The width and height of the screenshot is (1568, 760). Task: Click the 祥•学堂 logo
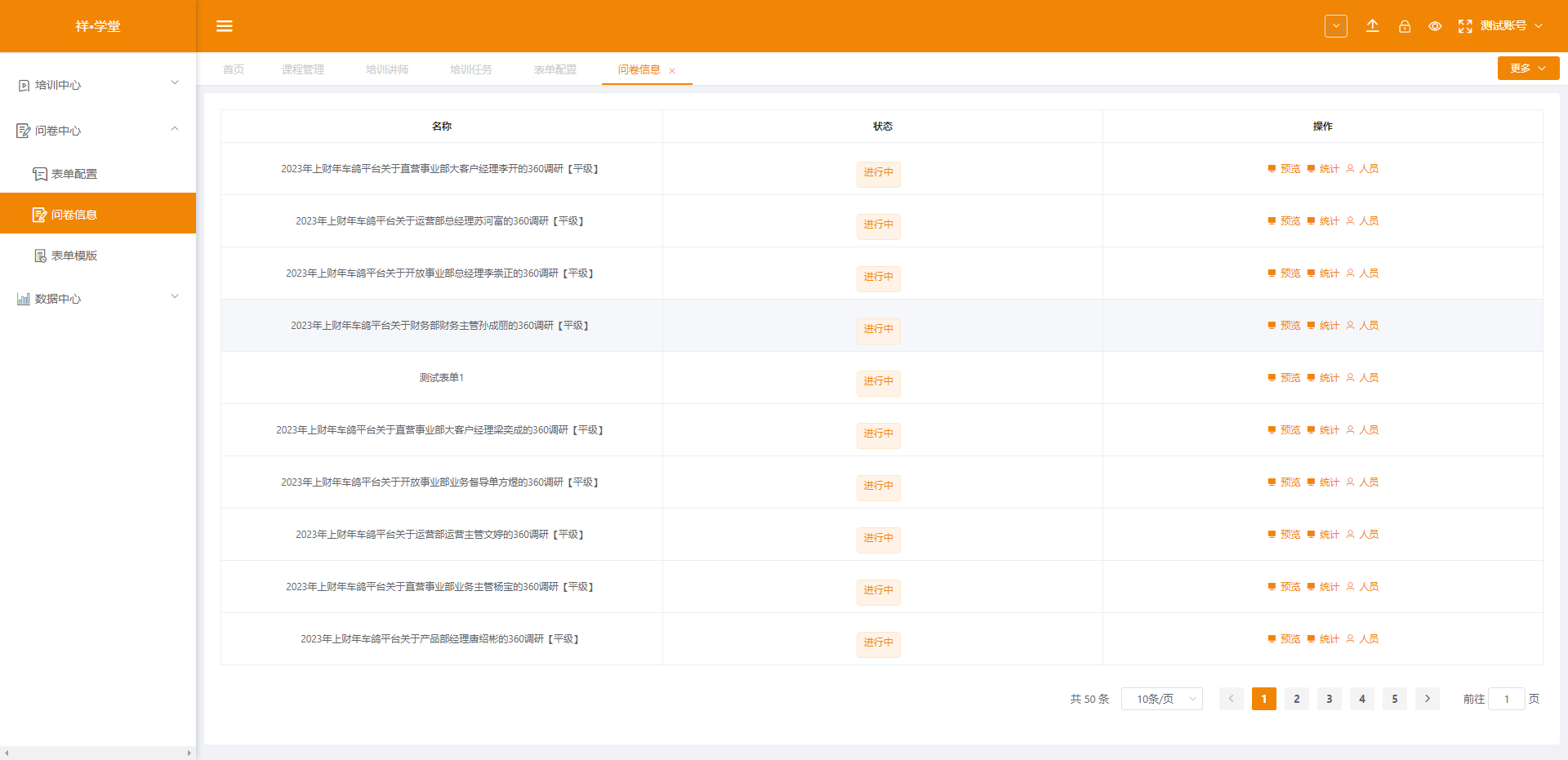(98, 26)
